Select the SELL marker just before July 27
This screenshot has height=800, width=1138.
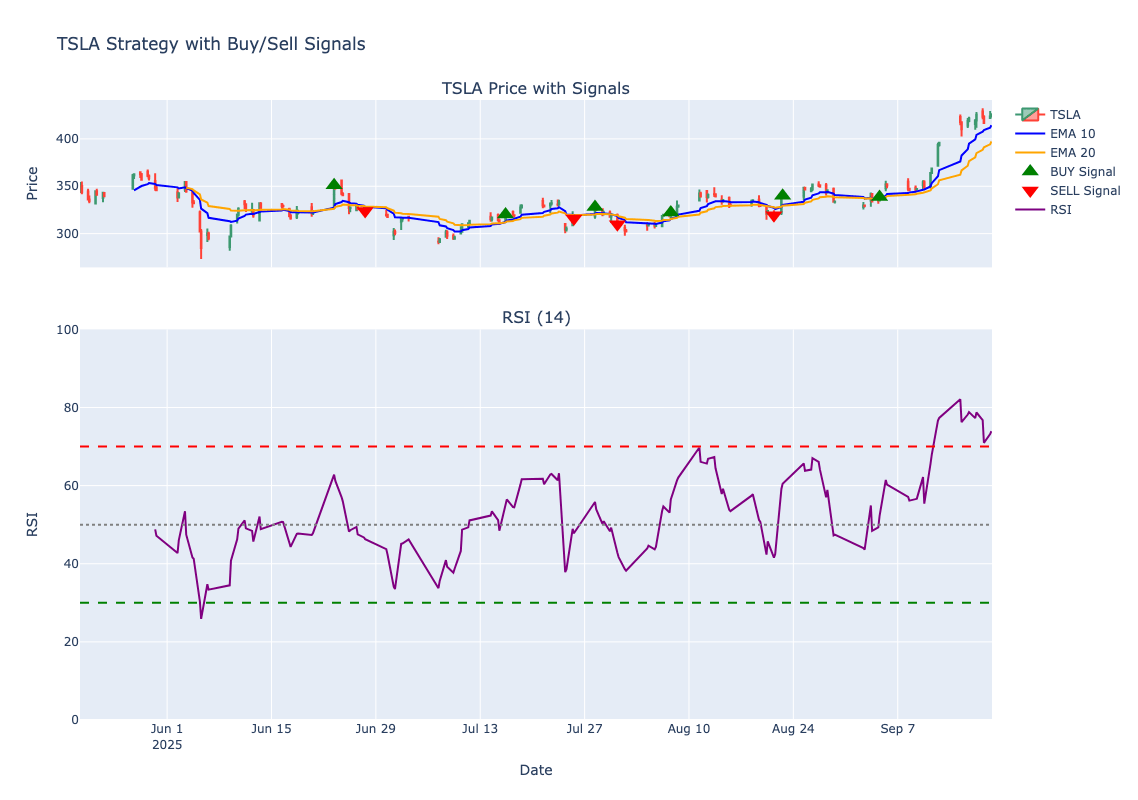pyautogui.click(x=573, y=219)
